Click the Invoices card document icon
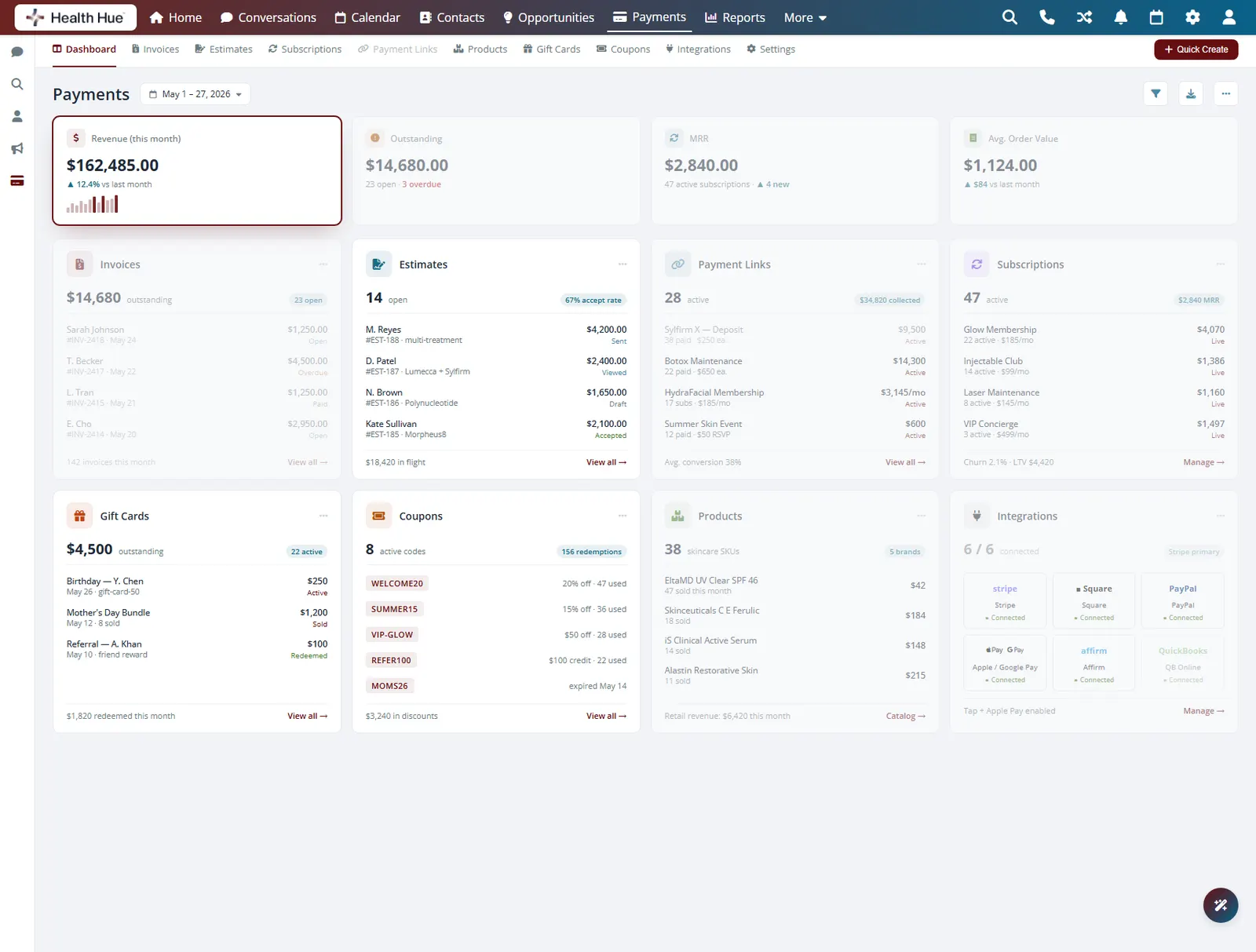Screen dimensions: 1256x952 click(79, 264)
